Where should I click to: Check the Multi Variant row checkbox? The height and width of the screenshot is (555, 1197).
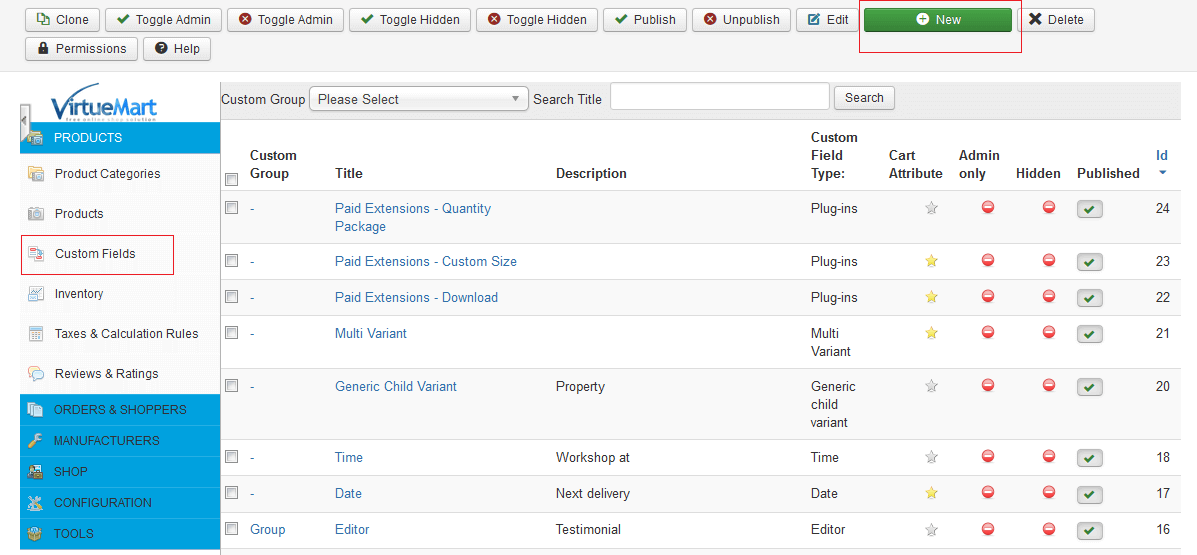click(x=231, y=332)
